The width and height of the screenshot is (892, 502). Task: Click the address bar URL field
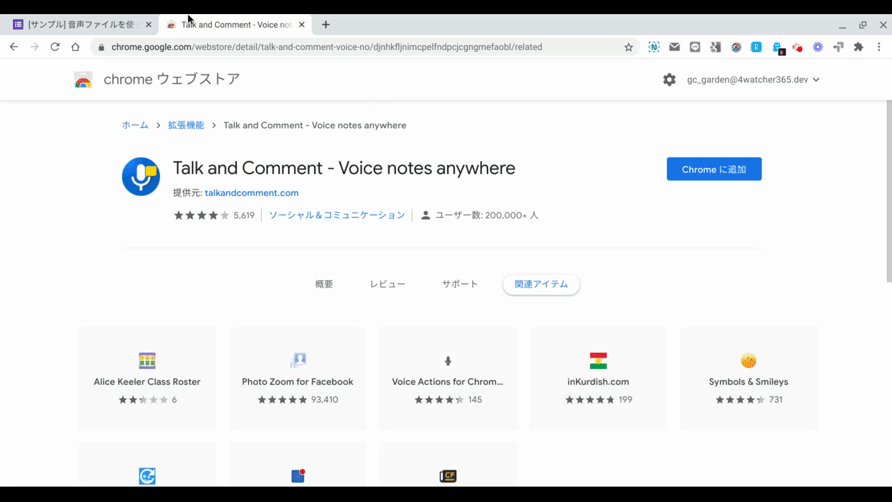pos(364,47)
